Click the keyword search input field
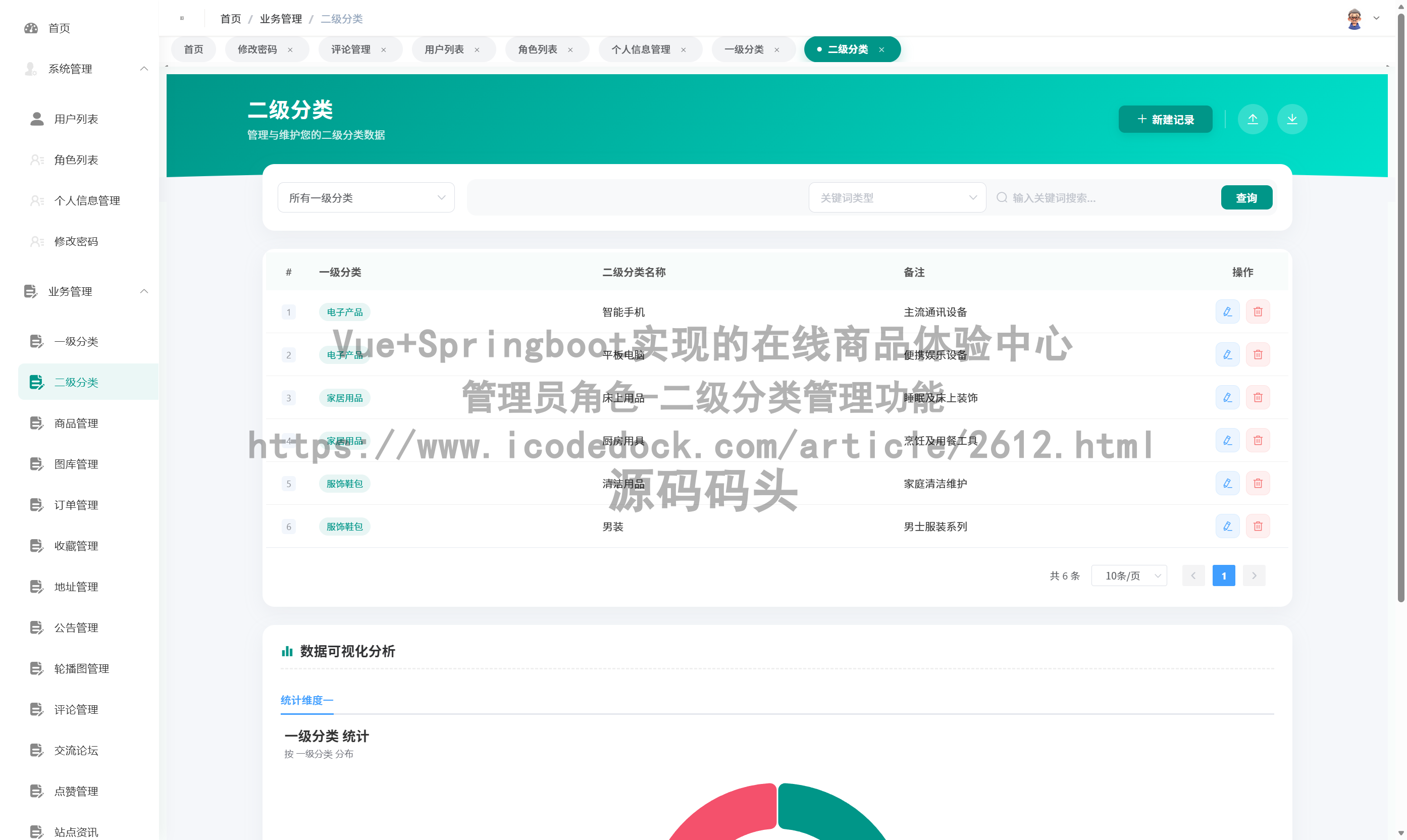Image resolution: width=1407 pixels, height=840 pixels. (1104, 197)
